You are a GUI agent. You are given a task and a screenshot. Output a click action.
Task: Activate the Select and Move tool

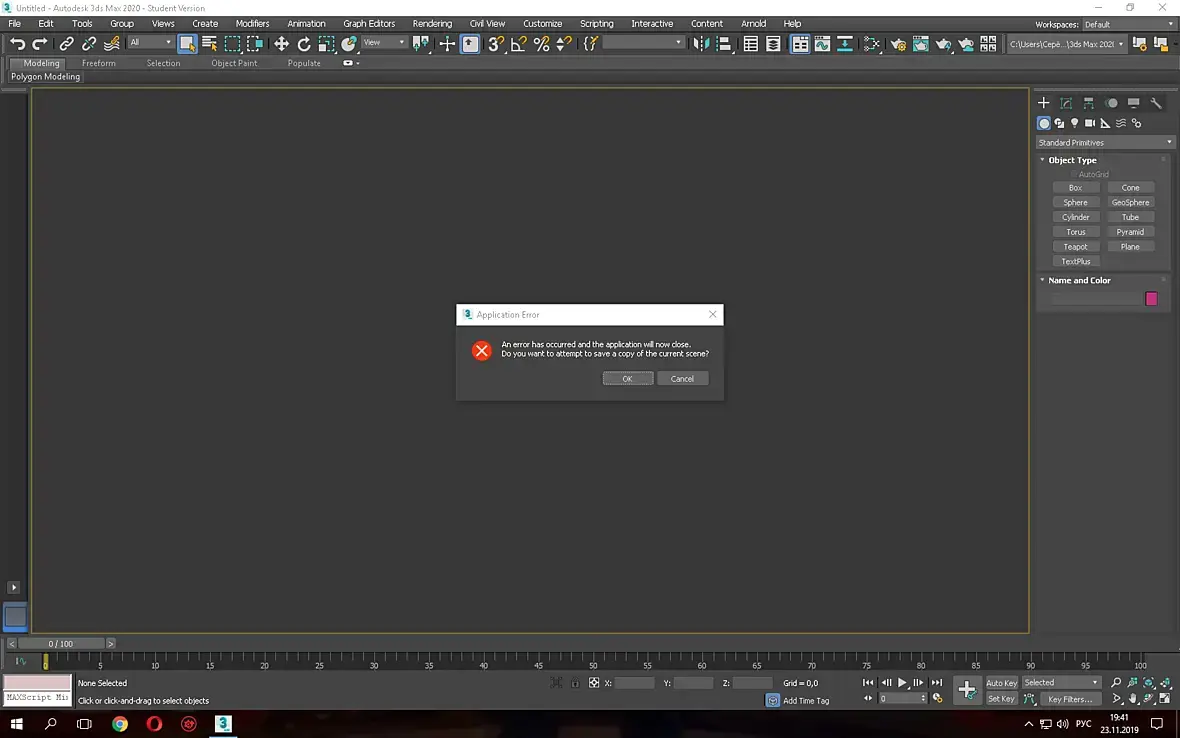(x=281, y=44)
